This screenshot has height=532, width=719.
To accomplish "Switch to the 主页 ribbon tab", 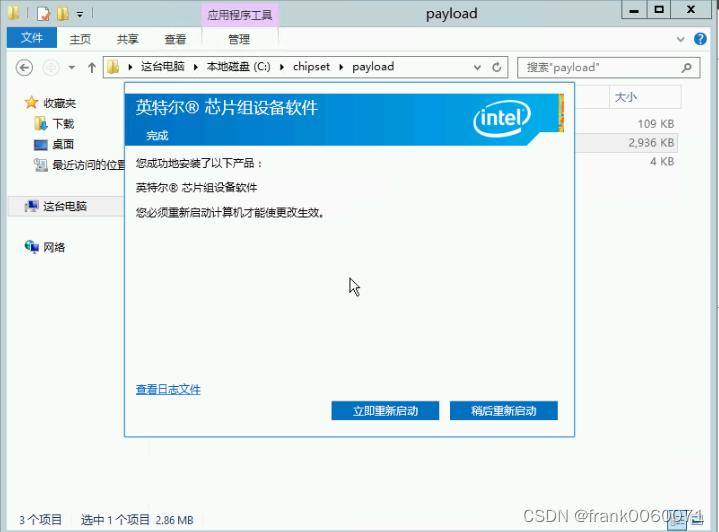I will tap(80, 39).
